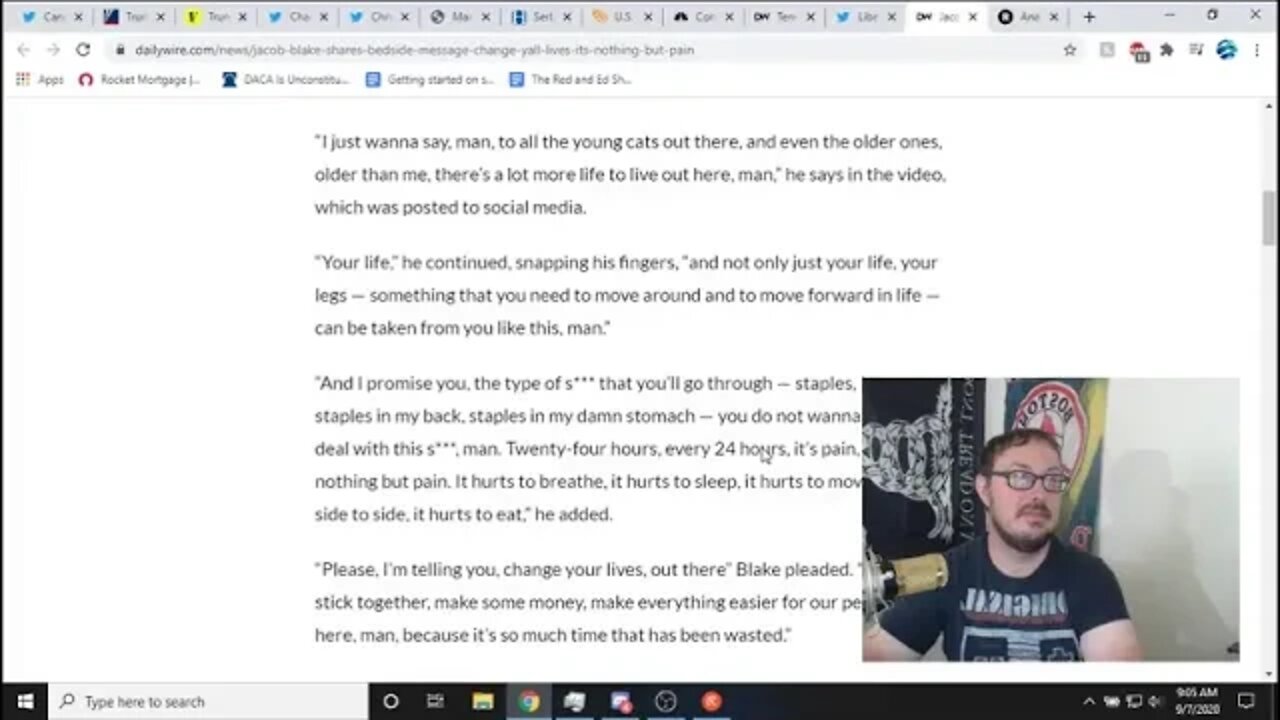Viewport: 1280px width, 720px height.
Task: Click the Type here to search box
Action: point(208,701)
